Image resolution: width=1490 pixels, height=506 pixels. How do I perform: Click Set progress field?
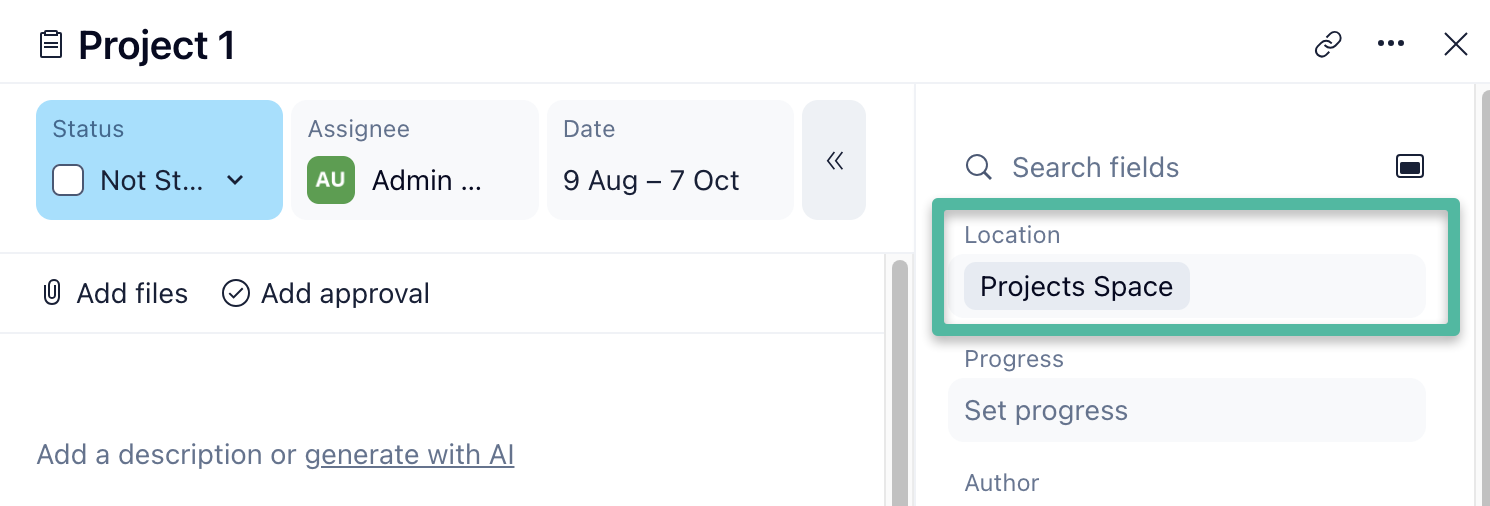point(1186,410)
